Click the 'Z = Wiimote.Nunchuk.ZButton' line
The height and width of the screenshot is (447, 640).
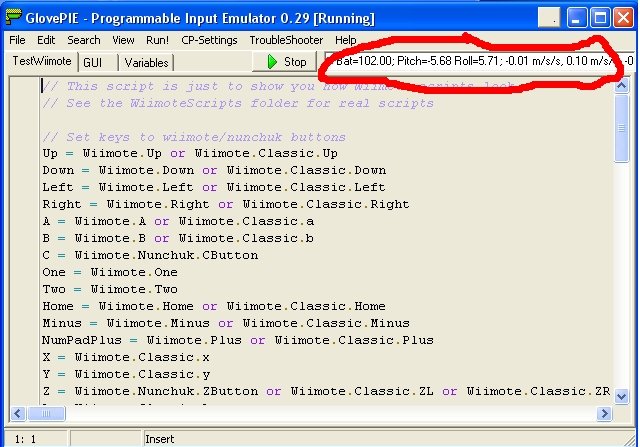point(326,391)
